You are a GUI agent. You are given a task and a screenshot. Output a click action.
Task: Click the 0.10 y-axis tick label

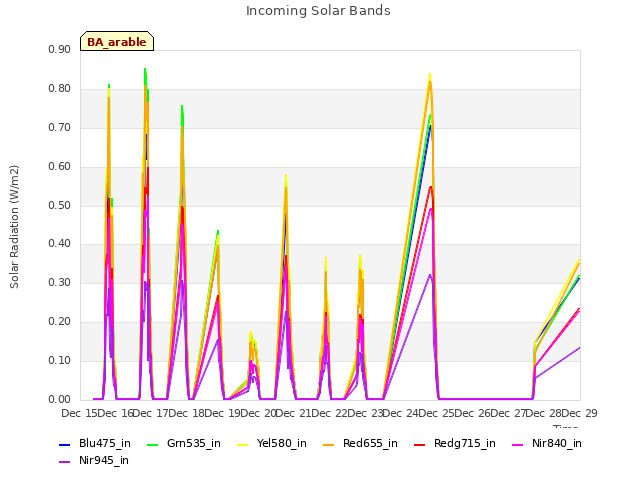60,360
